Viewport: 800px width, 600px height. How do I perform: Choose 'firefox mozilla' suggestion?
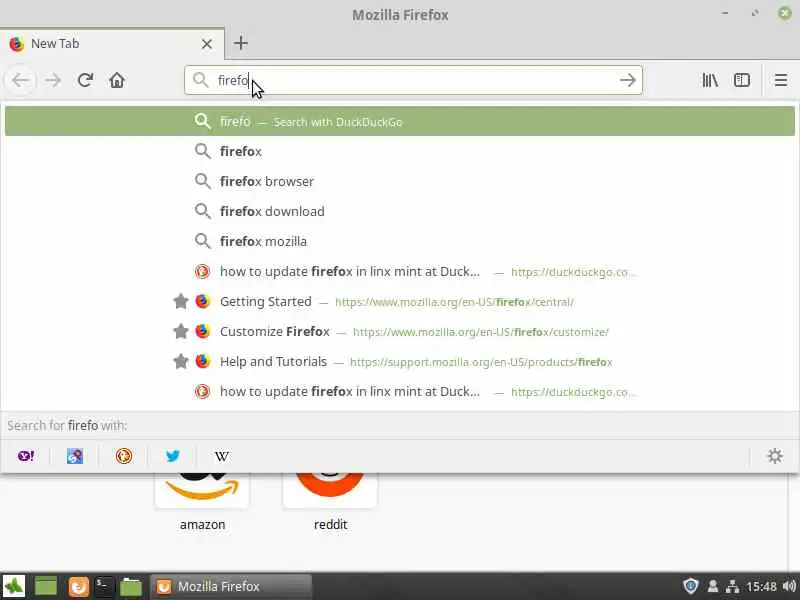[400, 241]
